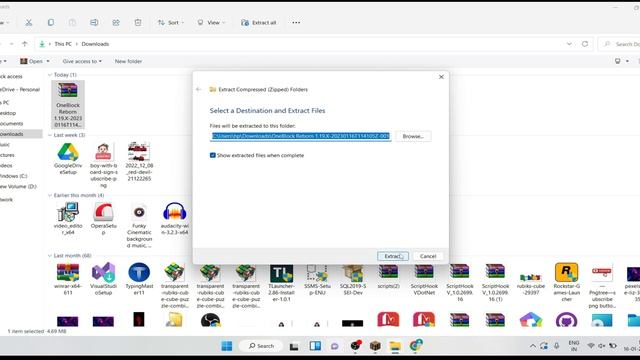Click Downloads in the address breadcrumb
The image size is (640, 360).
point(95,44)
